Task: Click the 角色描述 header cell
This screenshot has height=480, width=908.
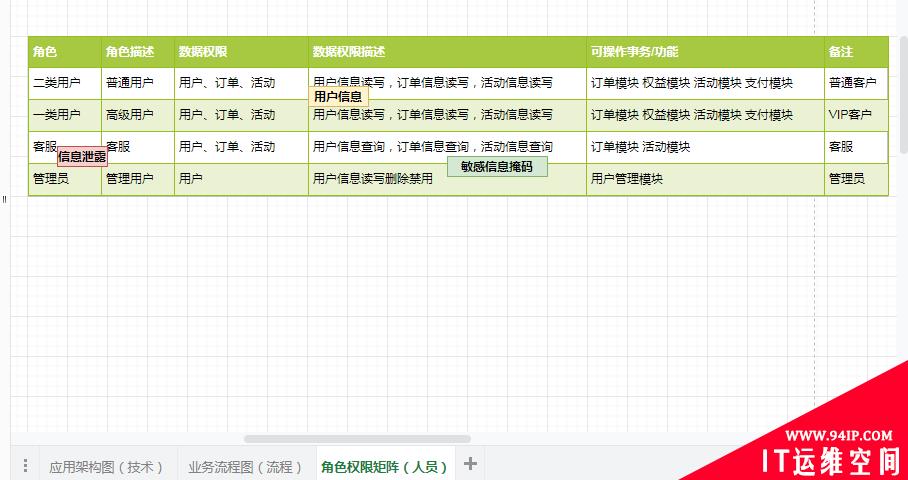Action: [x=138, y=52]
